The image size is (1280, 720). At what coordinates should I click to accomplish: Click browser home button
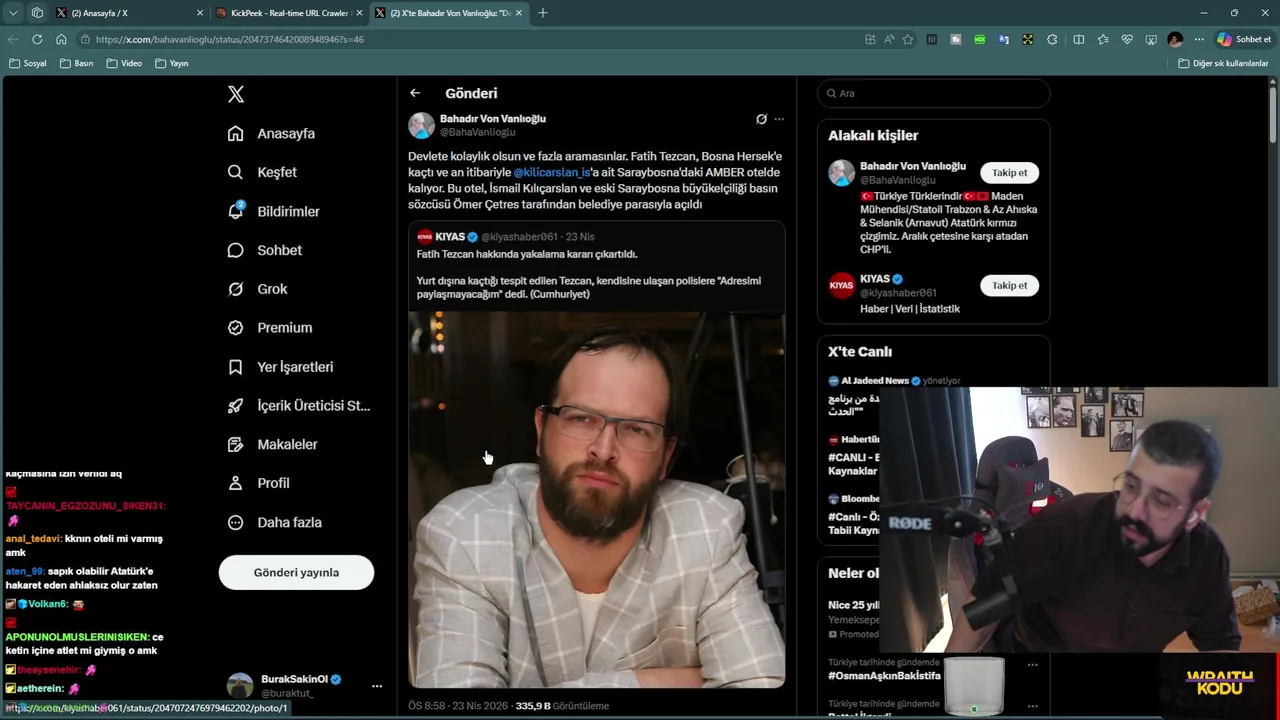click(x=61, y=39)
